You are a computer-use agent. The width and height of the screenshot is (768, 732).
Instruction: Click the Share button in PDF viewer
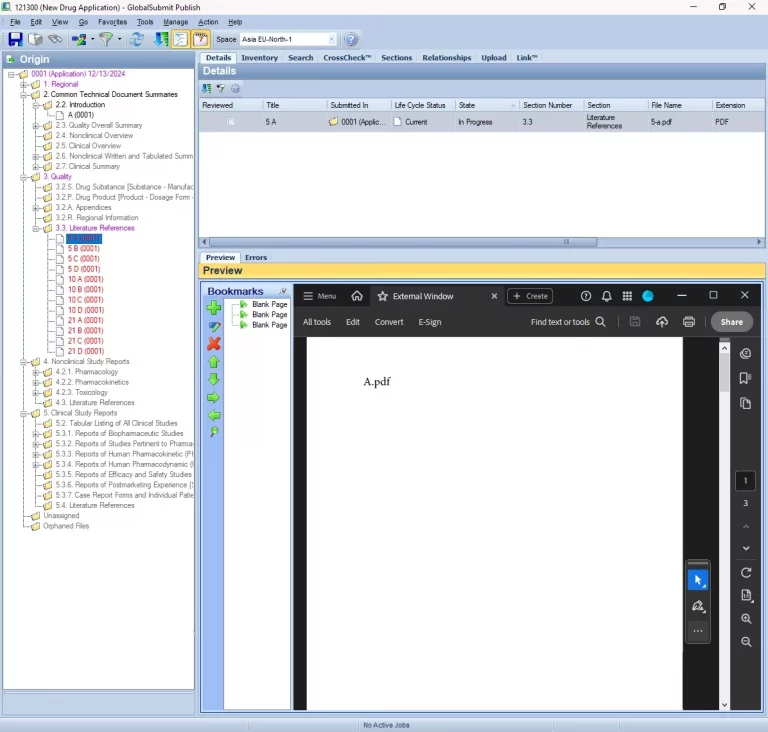(x=731, y=322)
